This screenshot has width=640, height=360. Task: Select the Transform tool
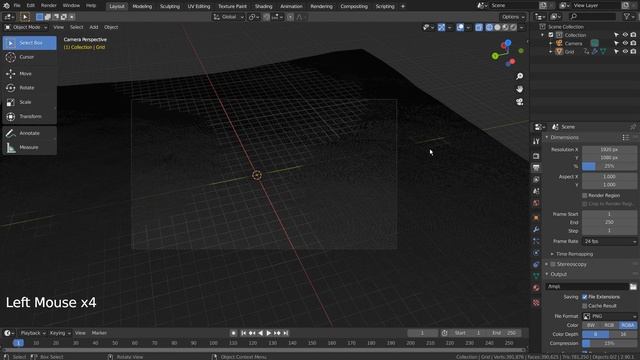(x=29, y=116)
